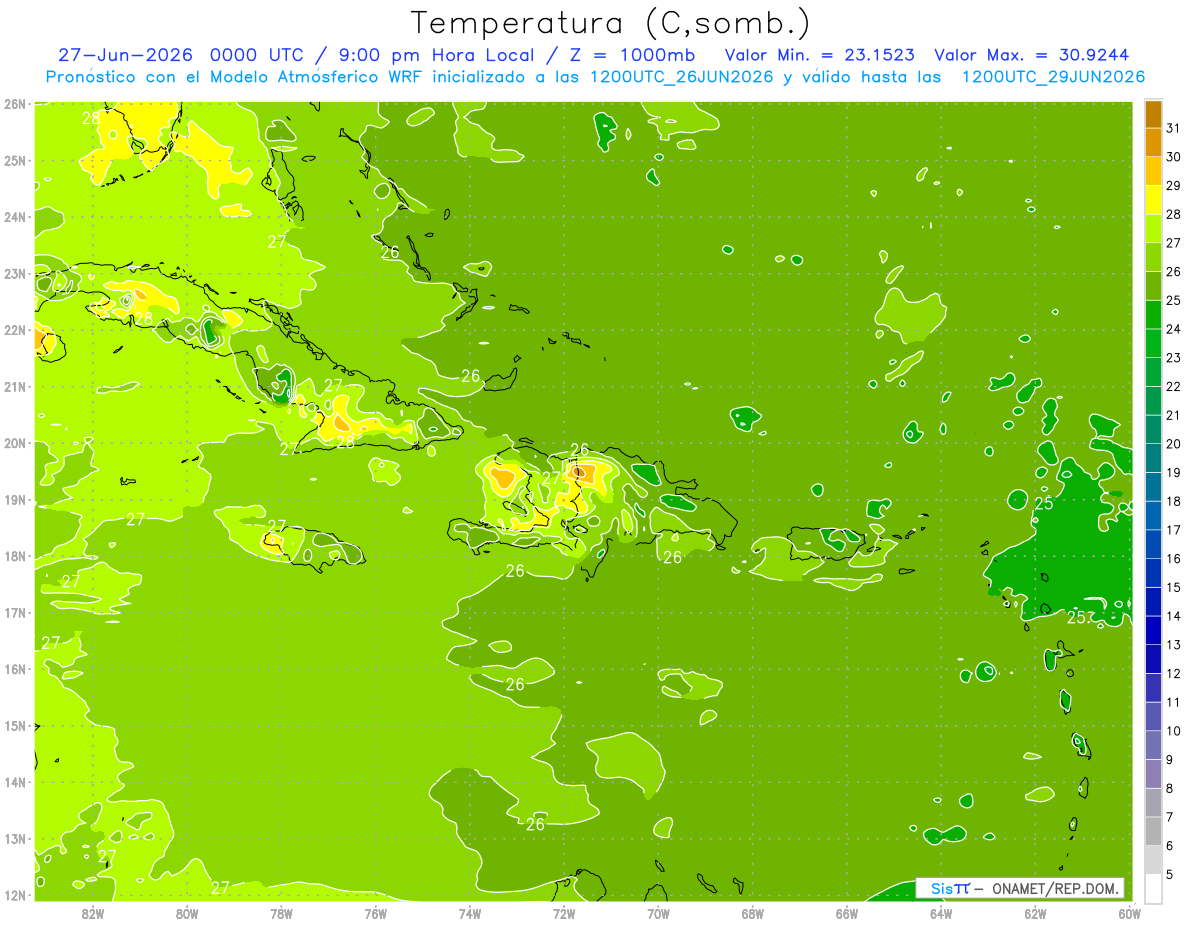Click the '18N' latitude axis label

pos(15,556)
